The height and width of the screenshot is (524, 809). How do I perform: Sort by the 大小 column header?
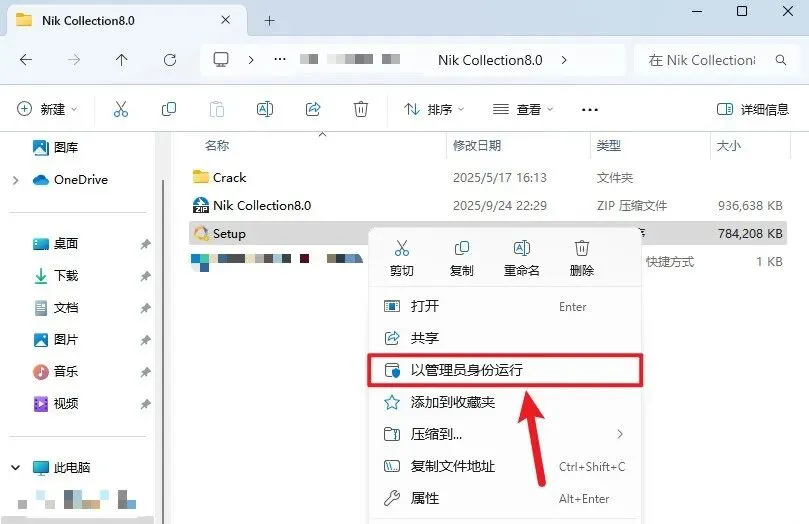tap(729, 145)
